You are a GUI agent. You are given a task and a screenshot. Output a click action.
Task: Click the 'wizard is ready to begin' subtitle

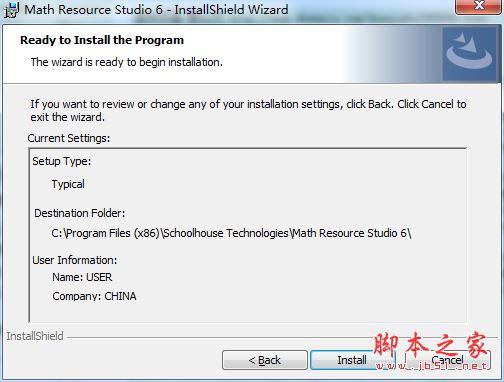click(x=127, y=62)
